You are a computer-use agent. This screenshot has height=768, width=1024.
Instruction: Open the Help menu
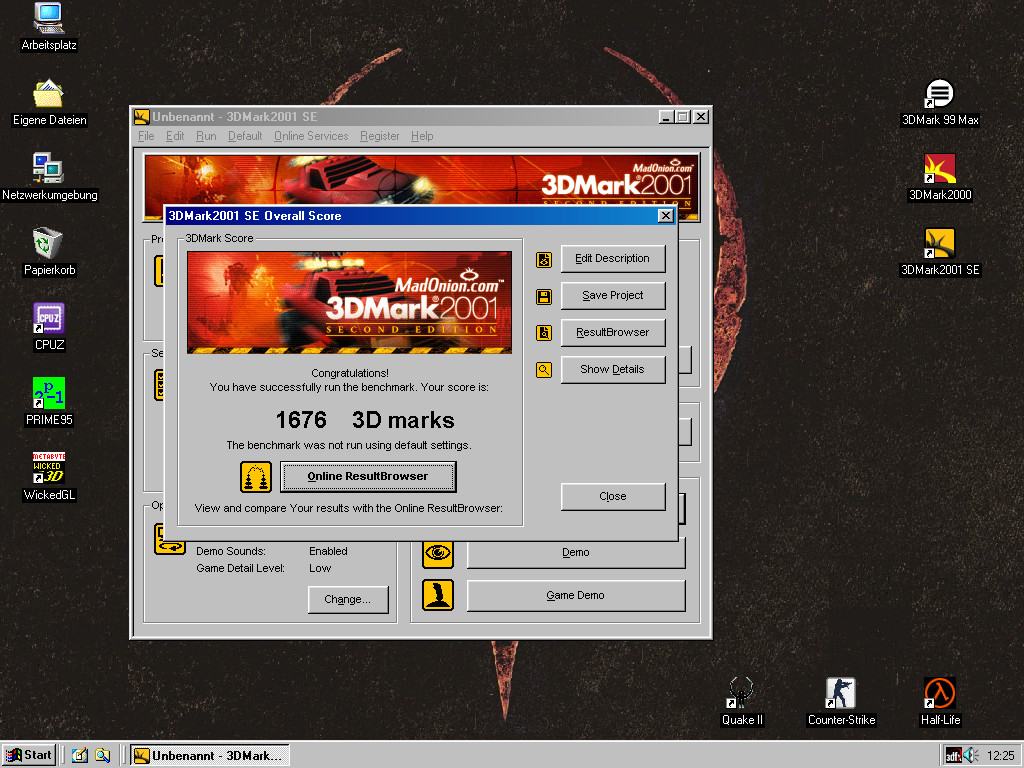point(422,136)
